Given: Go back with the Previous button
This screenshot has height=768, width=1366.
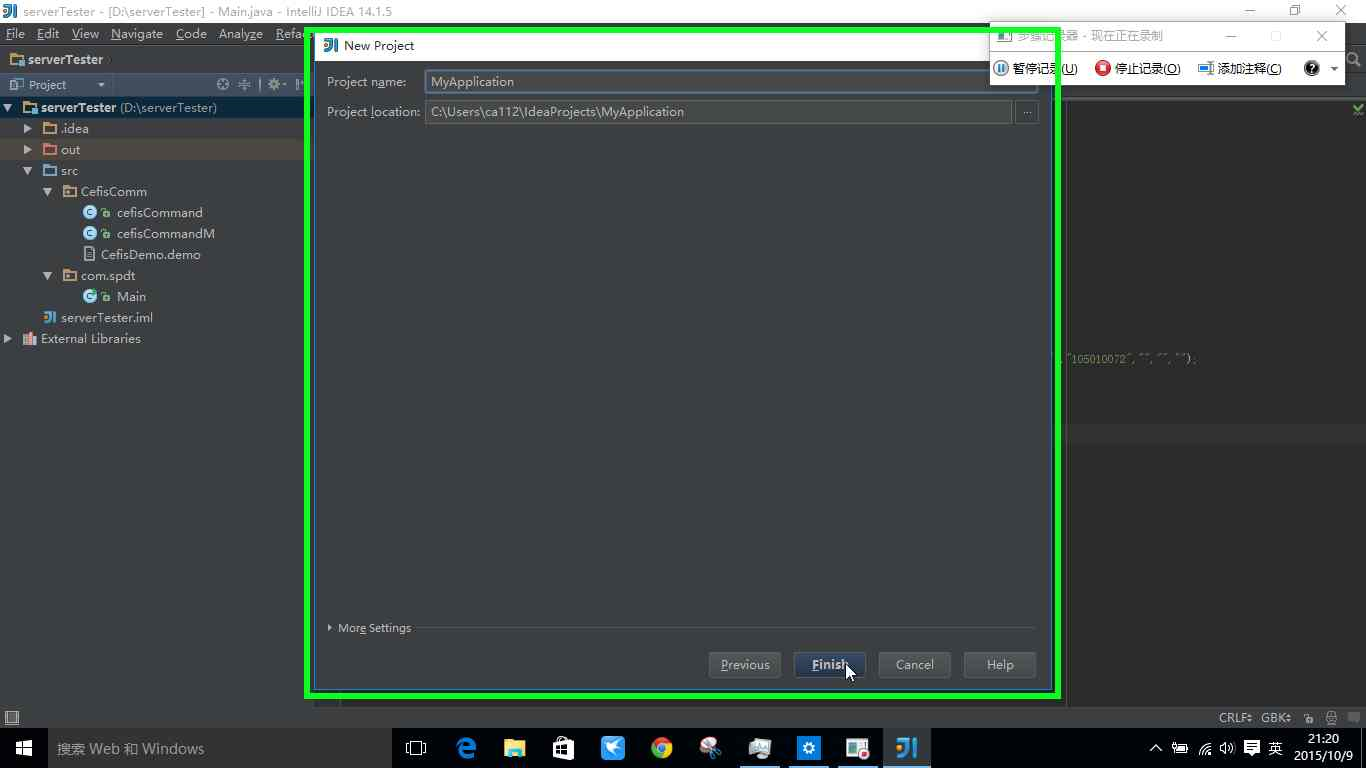Looking at the screenshot, I should [x=745, y=665].
